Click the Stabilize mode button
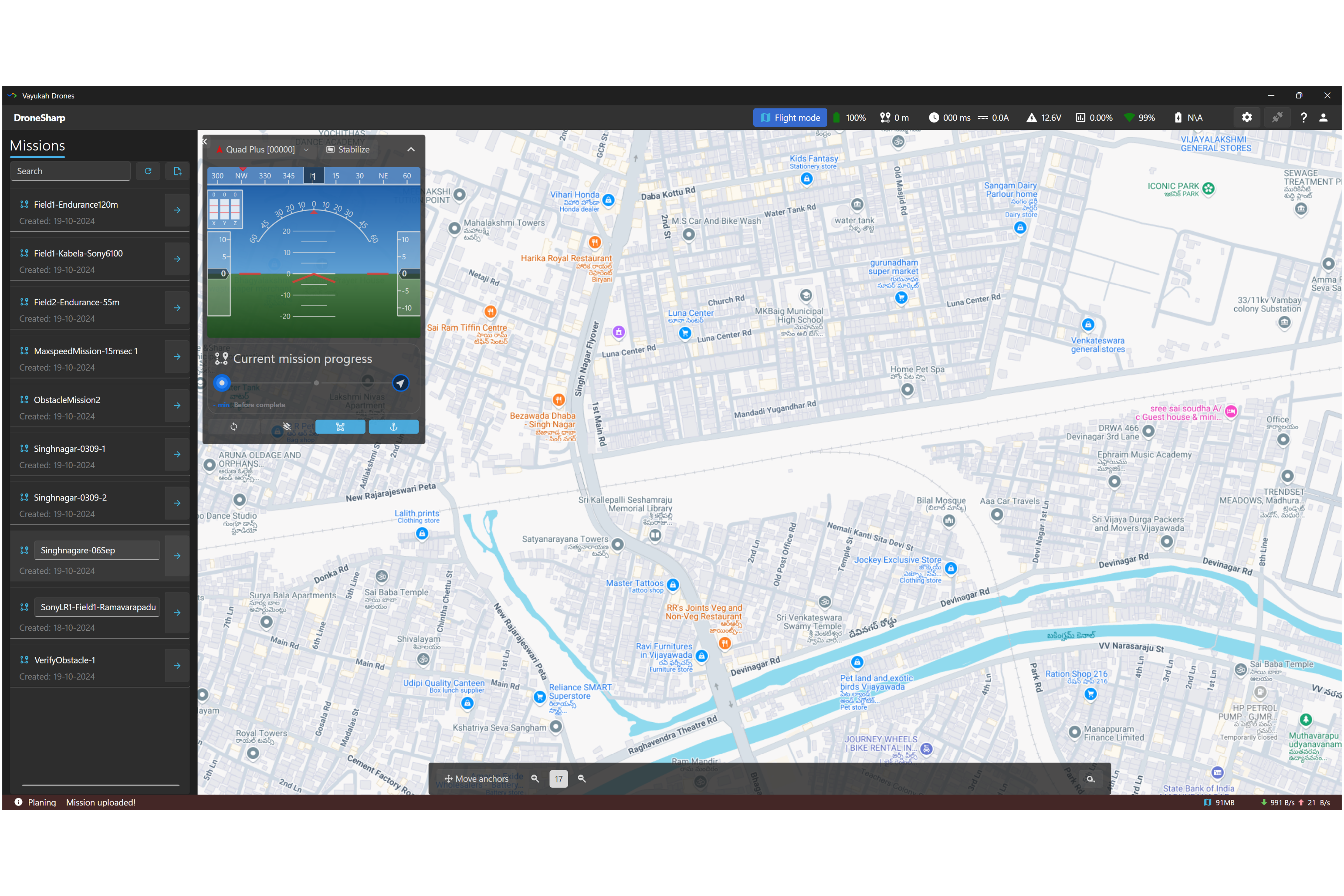 click(x=348, y=150)
